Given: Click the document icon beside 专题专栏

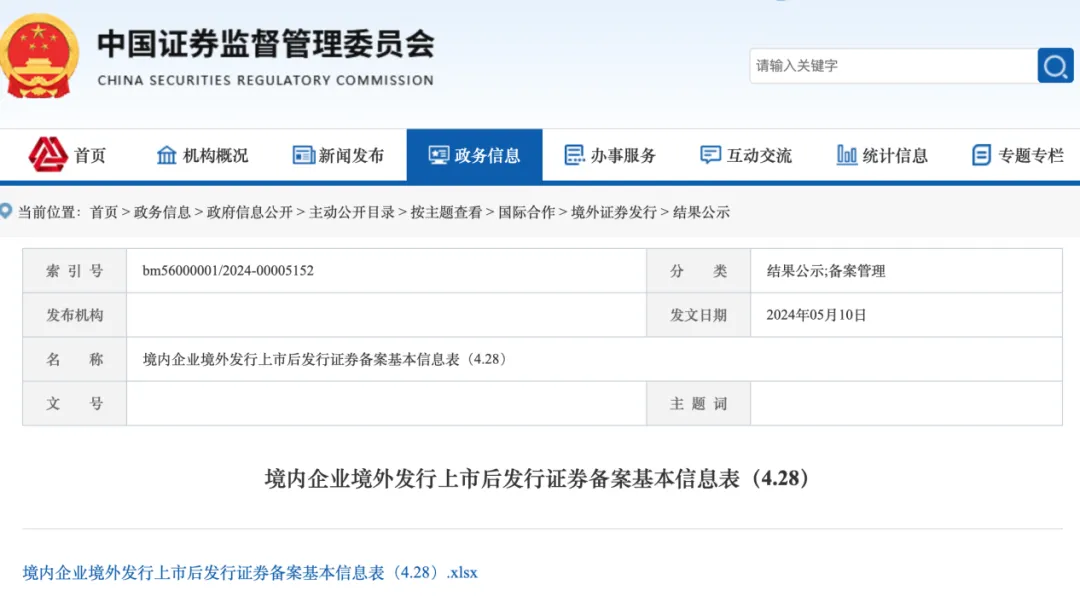Looking at the screenshot, I should tap(981, 155).
